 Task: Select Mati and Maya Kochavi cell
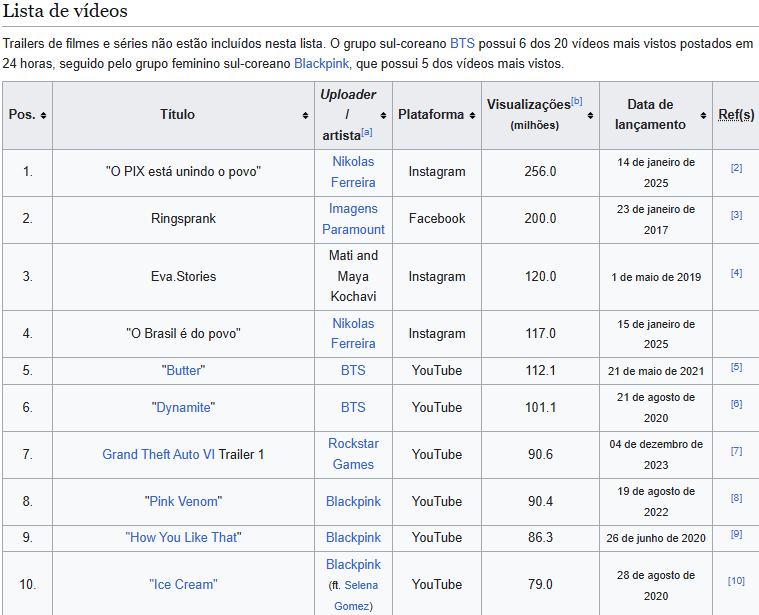[x=353, y=276]
